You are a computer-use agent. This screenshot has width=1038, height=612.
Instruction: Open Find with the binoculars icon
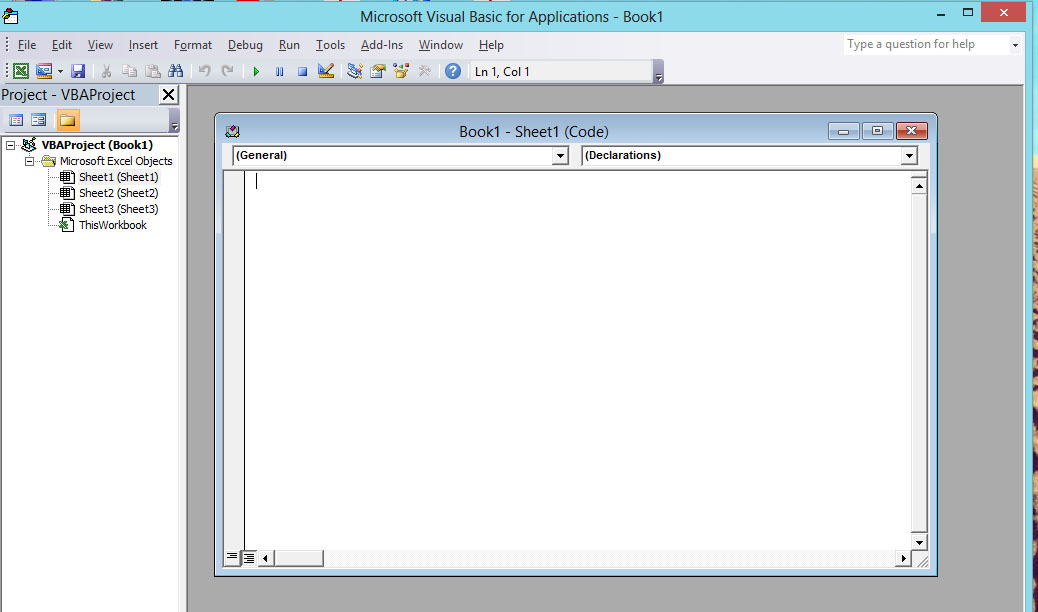[175, 72]
